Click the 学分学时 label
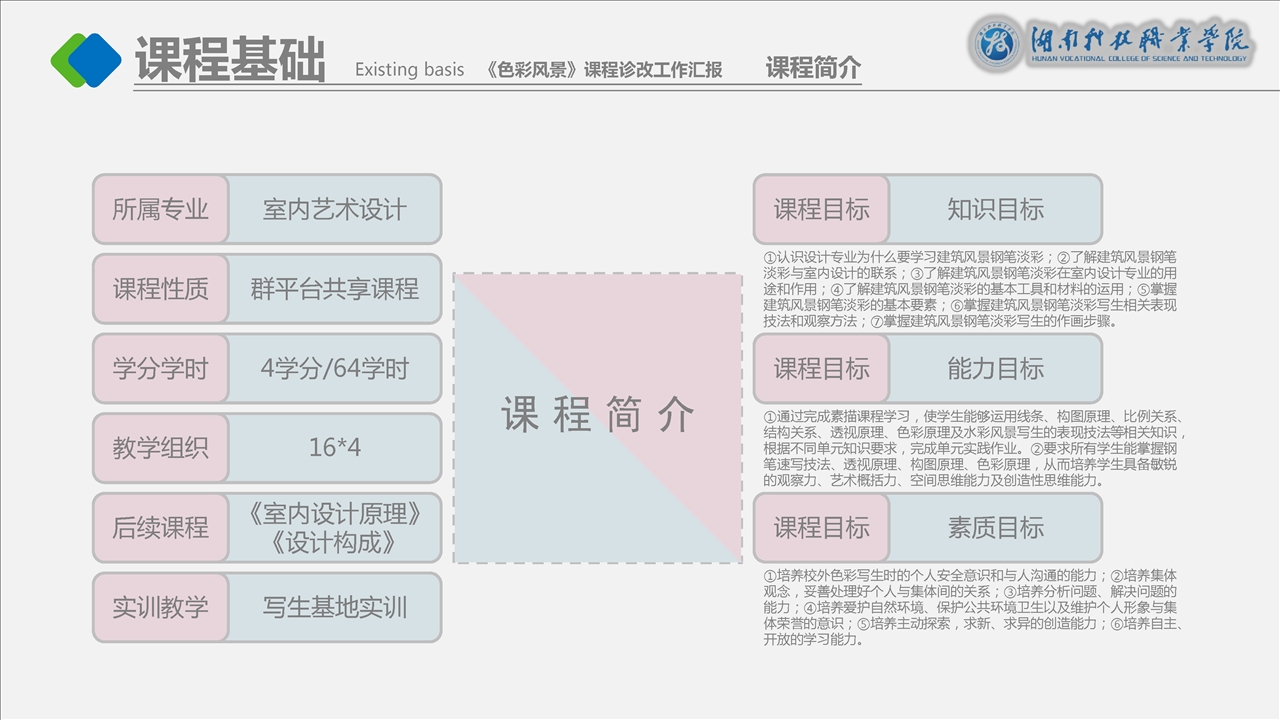 tap(161, 368)
